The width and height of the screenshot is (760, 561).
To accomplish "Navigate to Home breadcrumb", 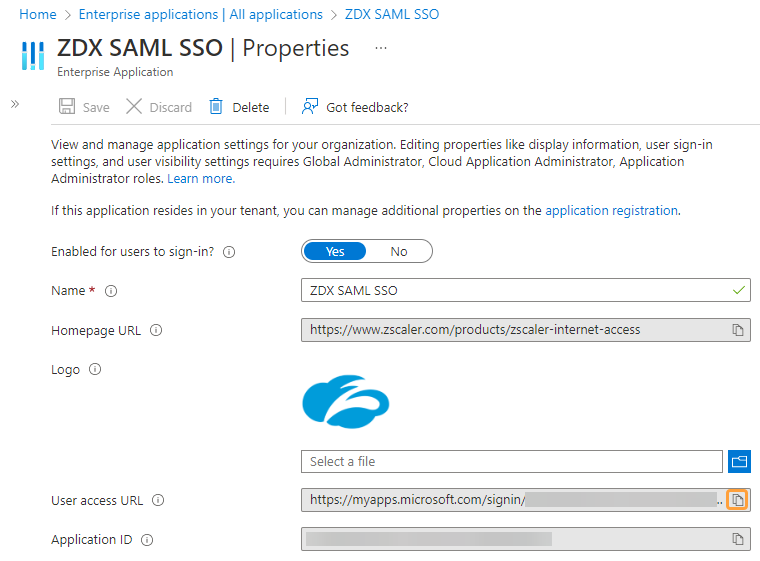I will (38, 14).
